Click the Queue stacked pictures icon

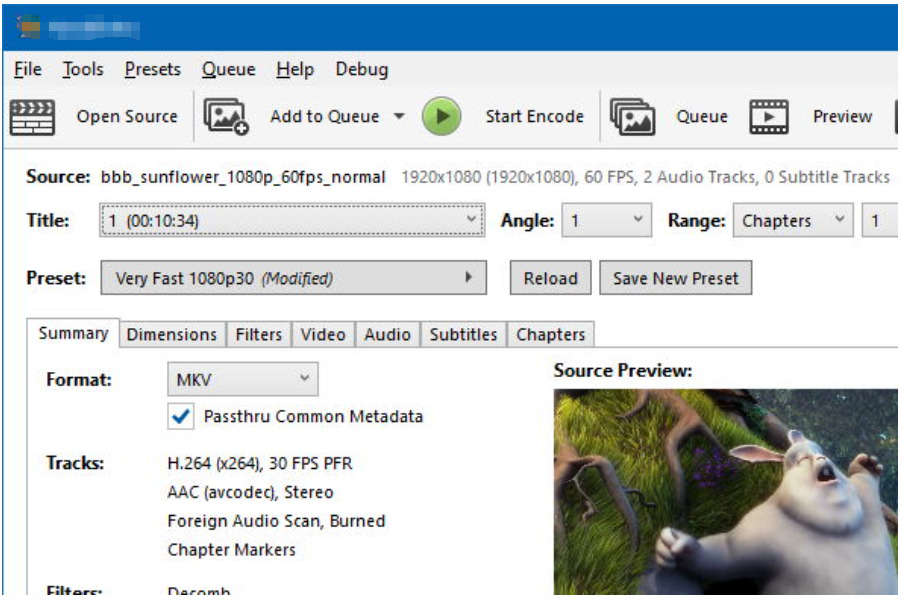[632, 117]
